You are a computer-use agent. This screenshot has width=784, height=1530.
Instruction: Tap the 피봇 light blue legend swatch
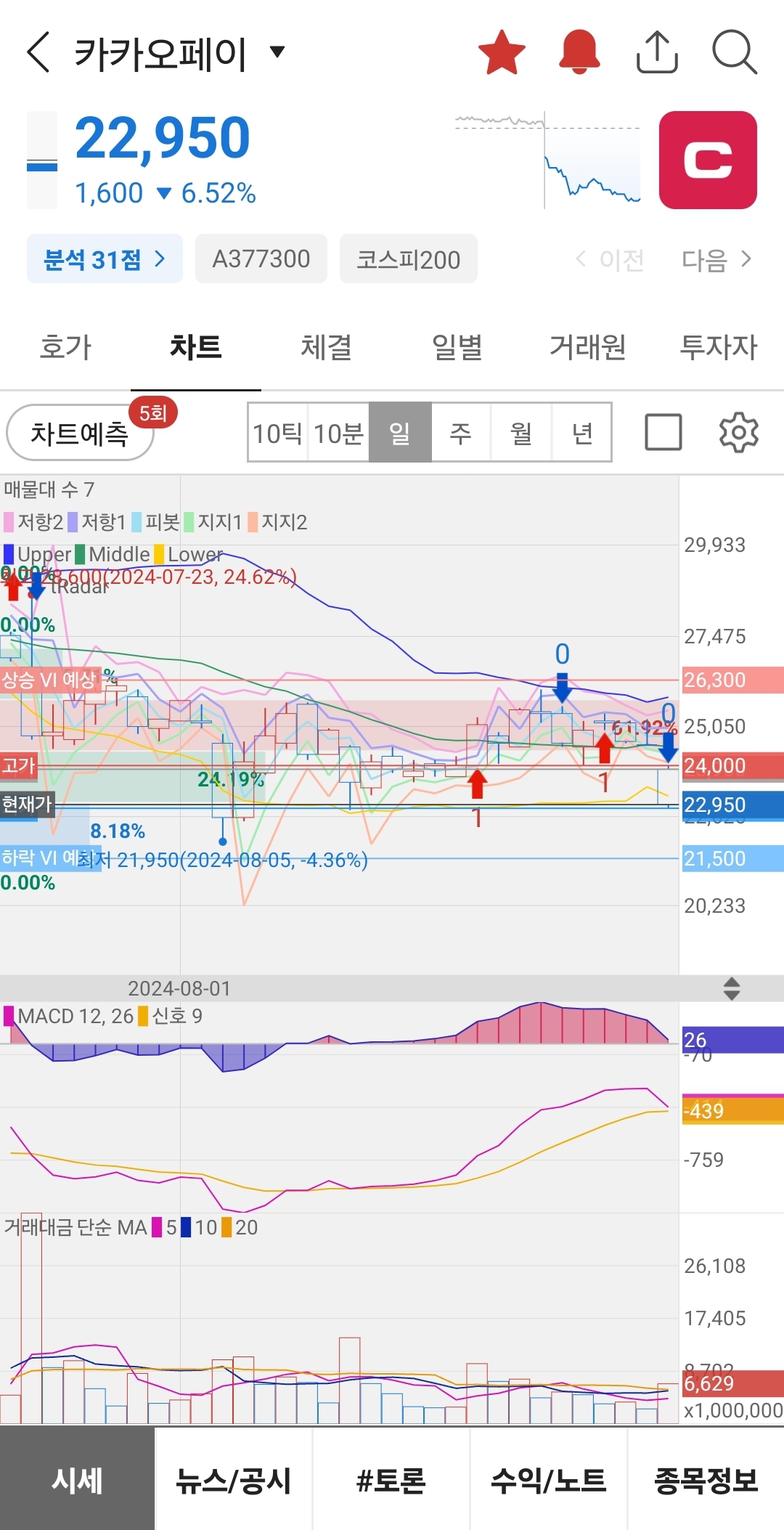coord(136,522)
